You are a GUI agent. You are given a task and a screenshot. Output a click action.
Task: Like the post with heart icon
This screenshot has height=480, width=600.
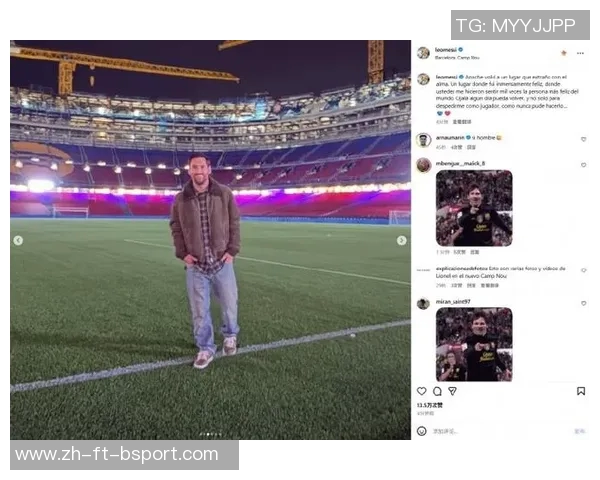[x=422, y=391]
